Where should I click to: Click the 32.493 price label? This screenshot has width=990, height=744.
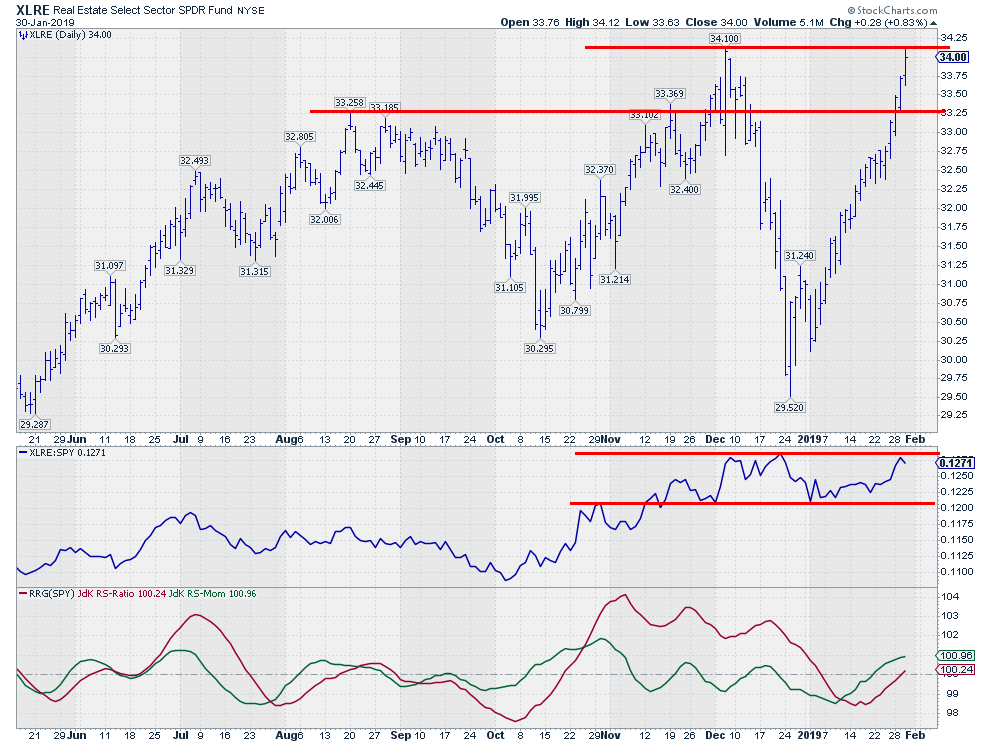(x=194, y=160)
